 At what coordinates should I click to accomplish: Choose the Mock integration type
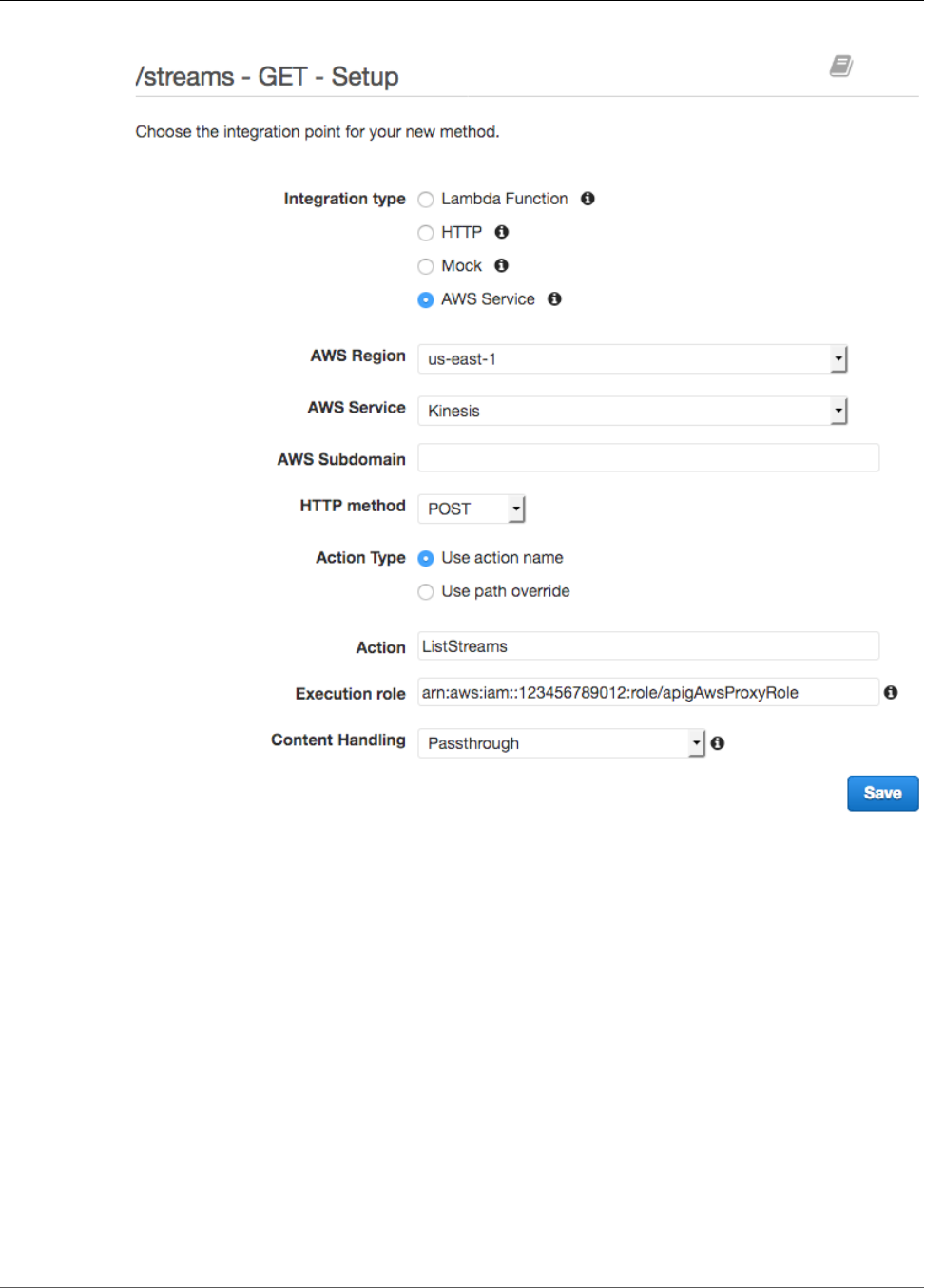pyautogui.click(x=426, y=266)
